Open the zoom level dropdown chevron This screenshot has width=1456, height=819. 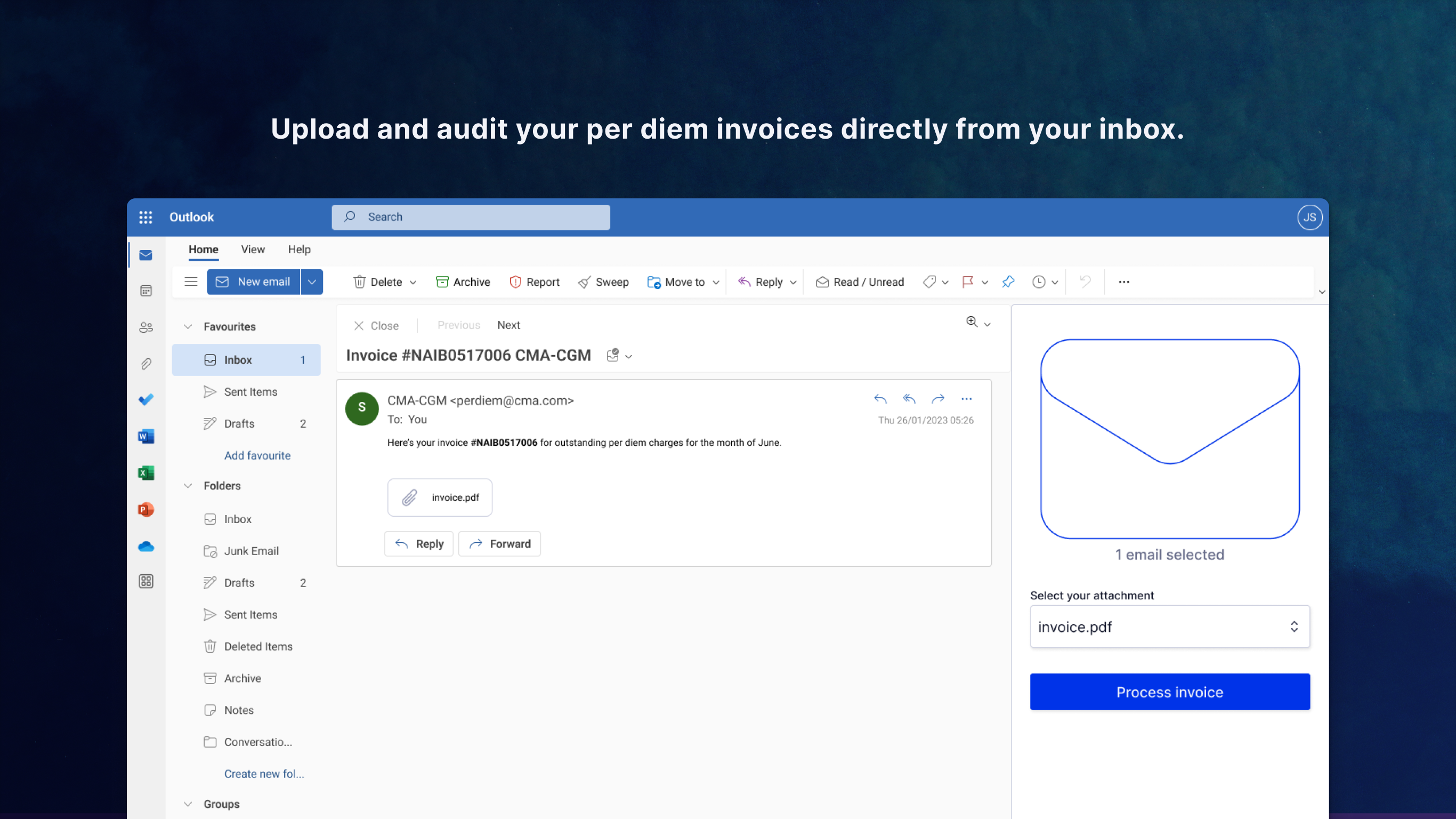tap(988, 325)
